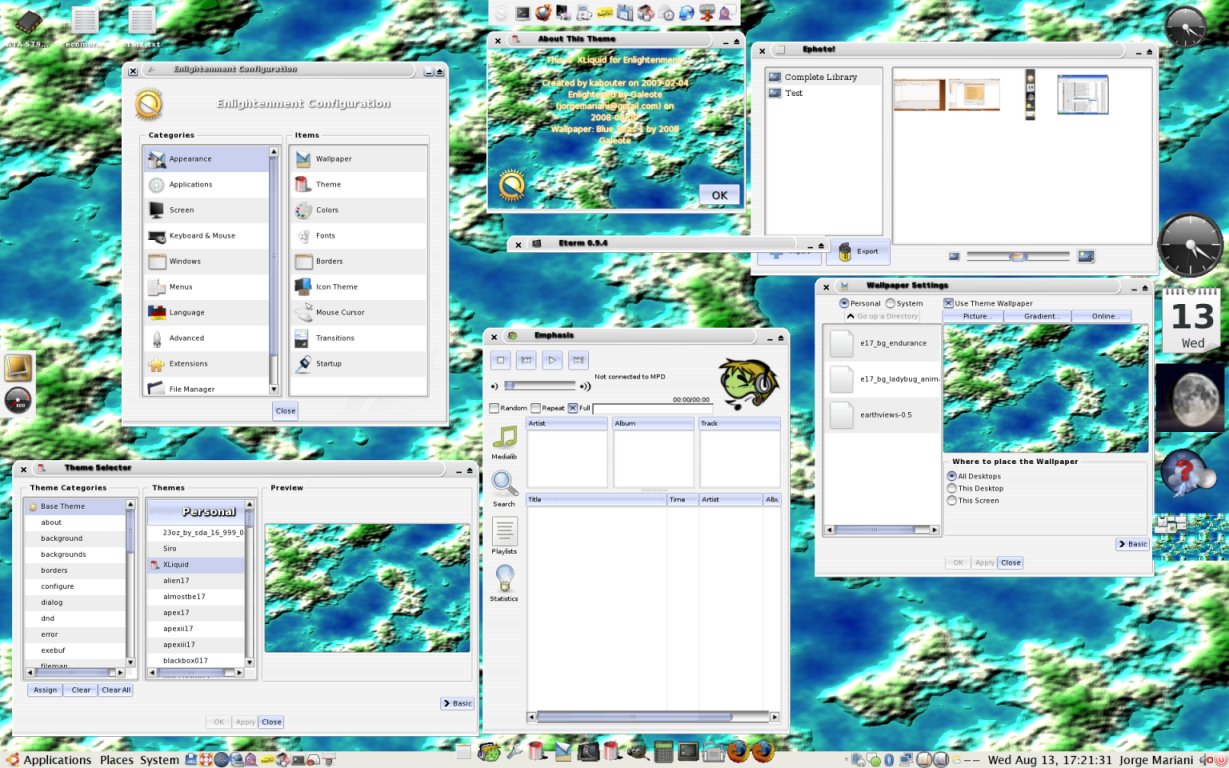The image size is (1229, 768).
Task: Open the calculator icon in bottom dock
Action: (663, 751)
